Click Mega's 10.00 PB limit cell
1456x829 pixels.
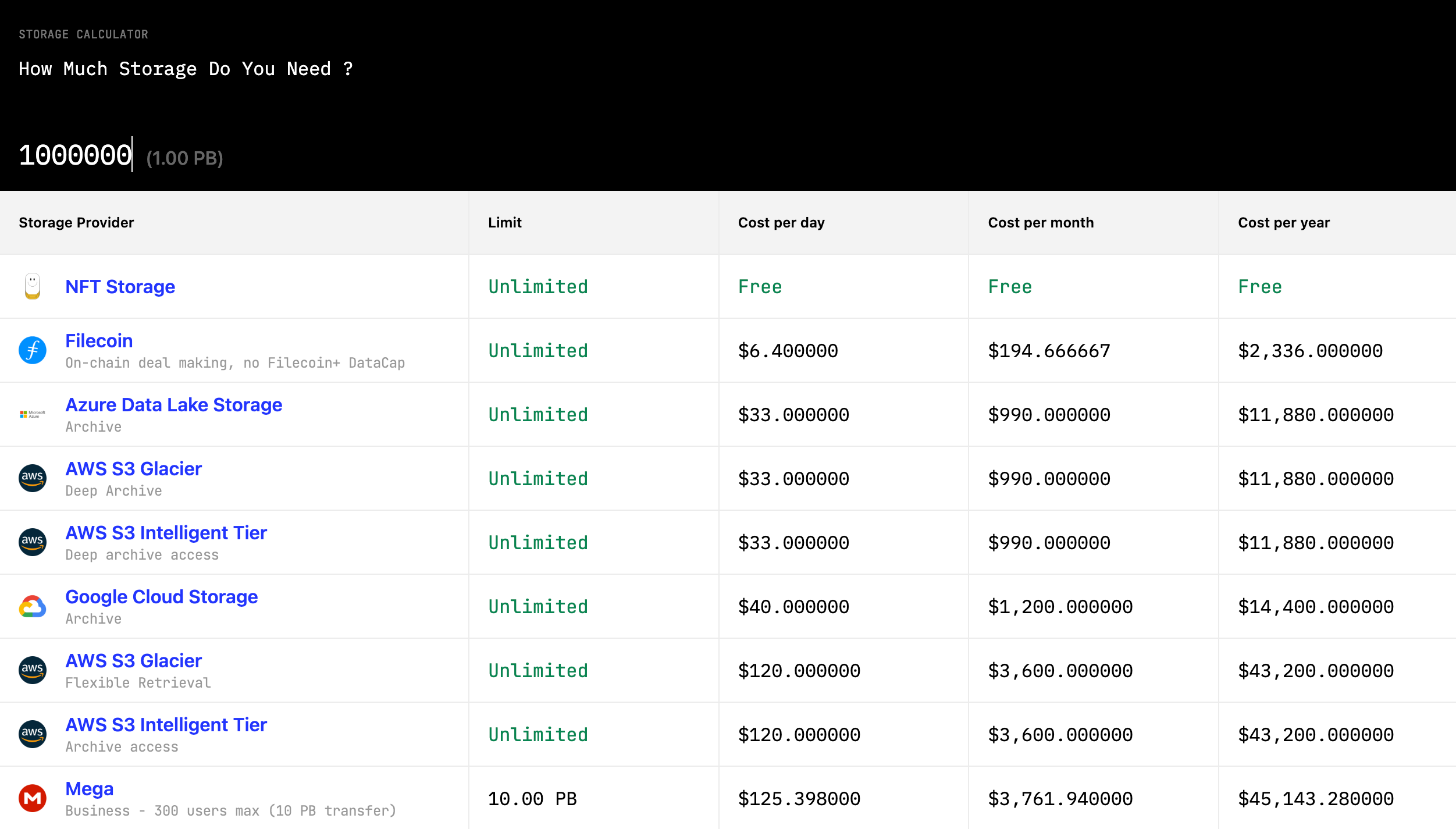(x=532, y=798)
